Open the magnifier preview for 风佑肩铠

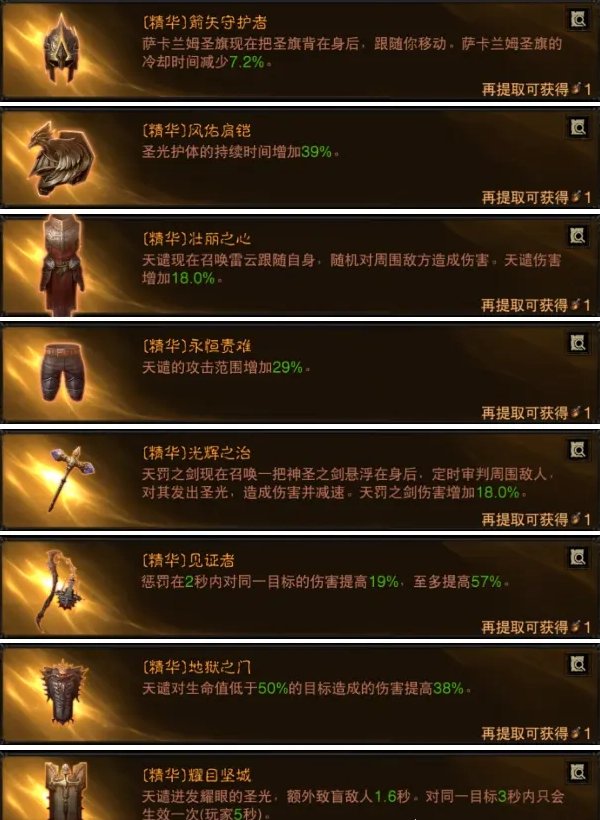579,127
